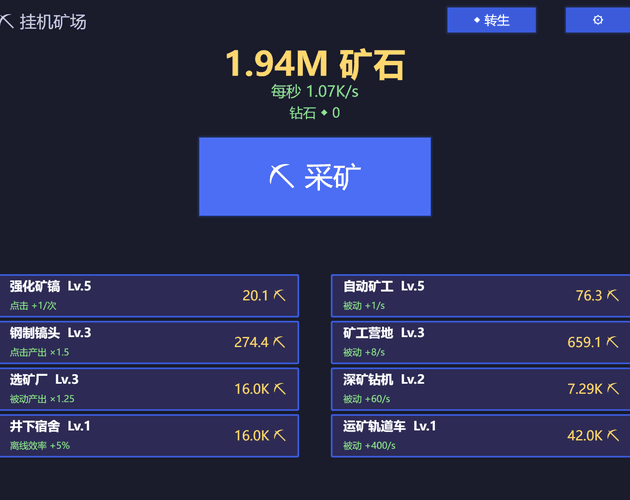Open the settings gear button
The width and height of the screenshot is (630, 500).
[598, 20]
